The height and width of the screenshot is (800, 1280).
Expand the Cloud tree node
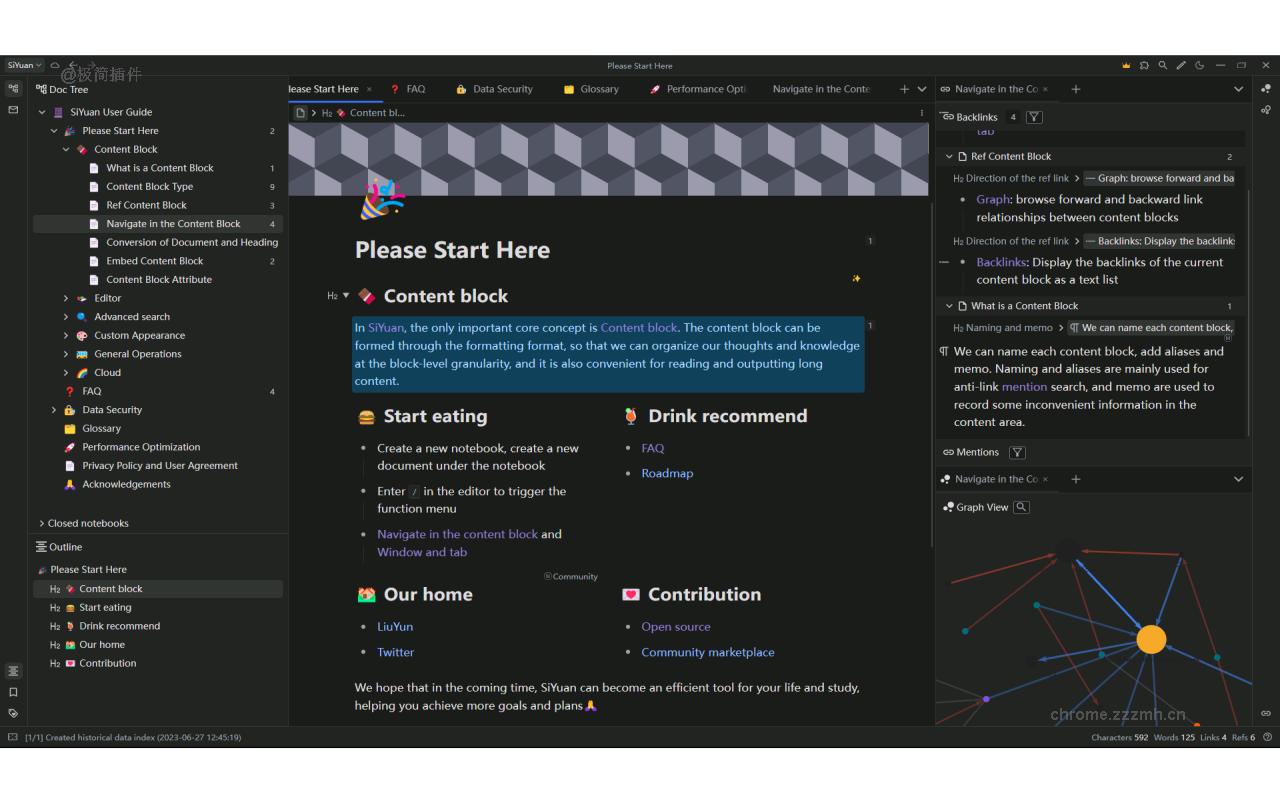66,373
